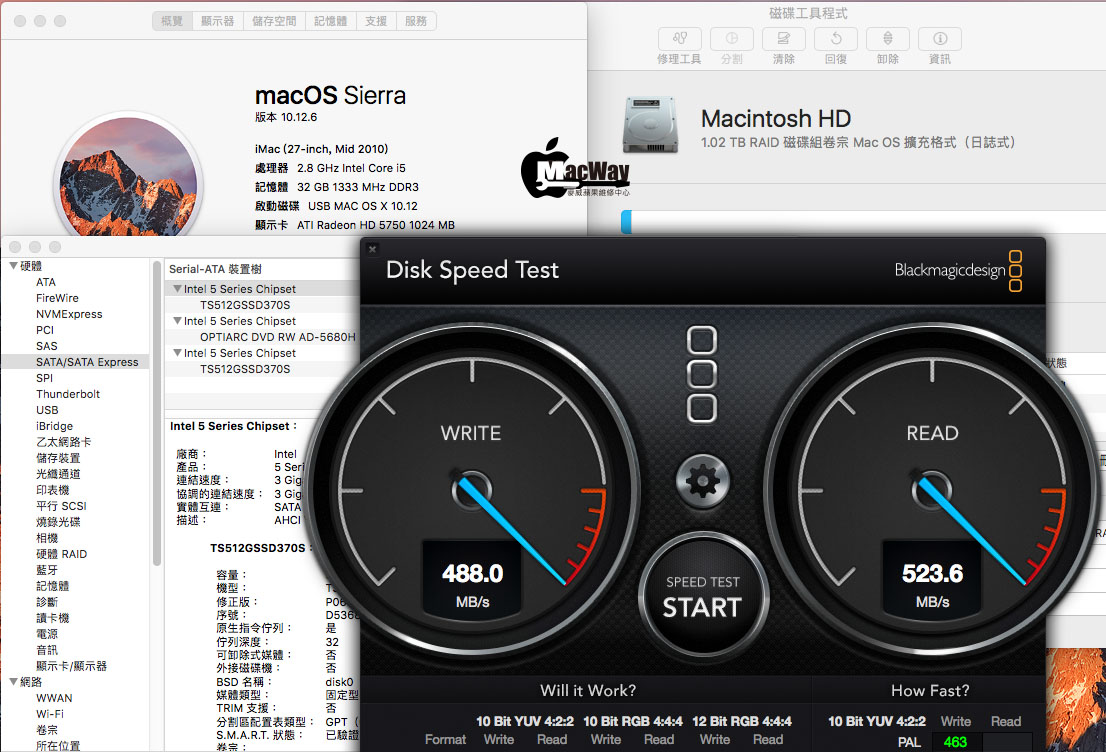Select 顯示卡/顯示器 in the sidebar
Screen dimensions: 1106x752
(x=71, y=666)
